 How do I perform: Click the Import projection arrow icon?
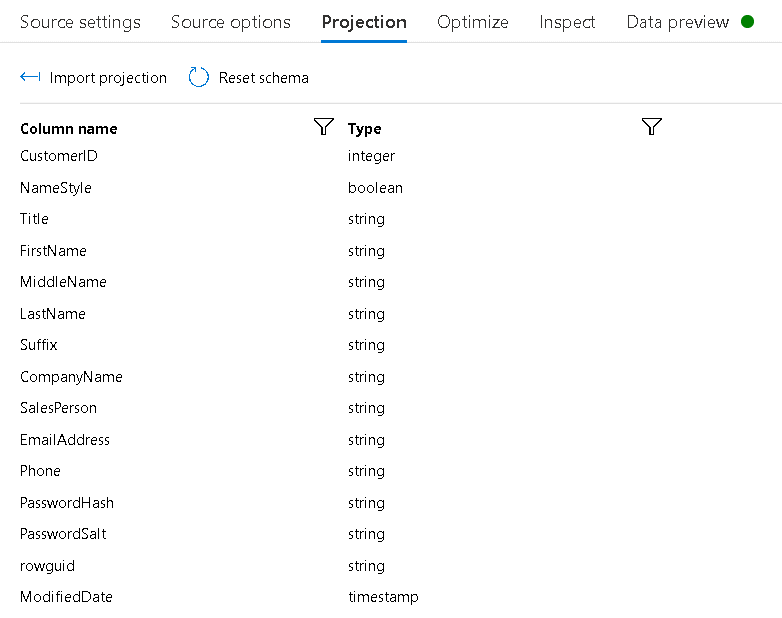pos(30,77)
